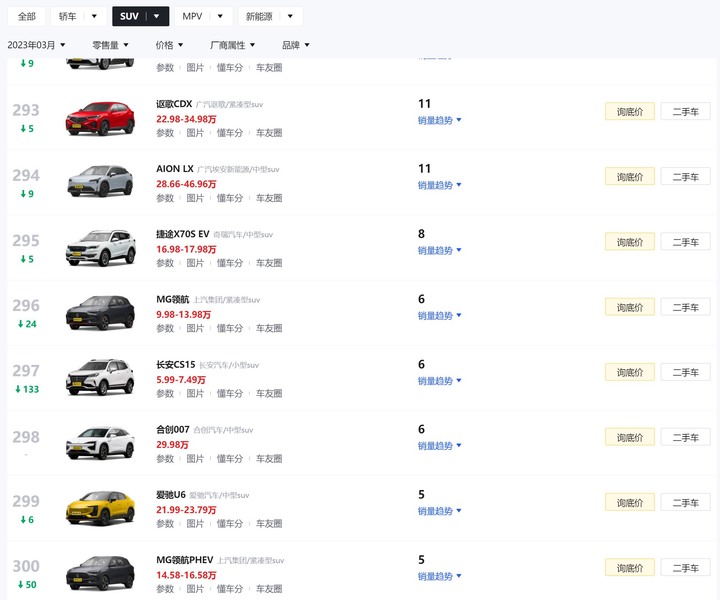Open the 讴歌CDX model title

(x=174, y=104)
